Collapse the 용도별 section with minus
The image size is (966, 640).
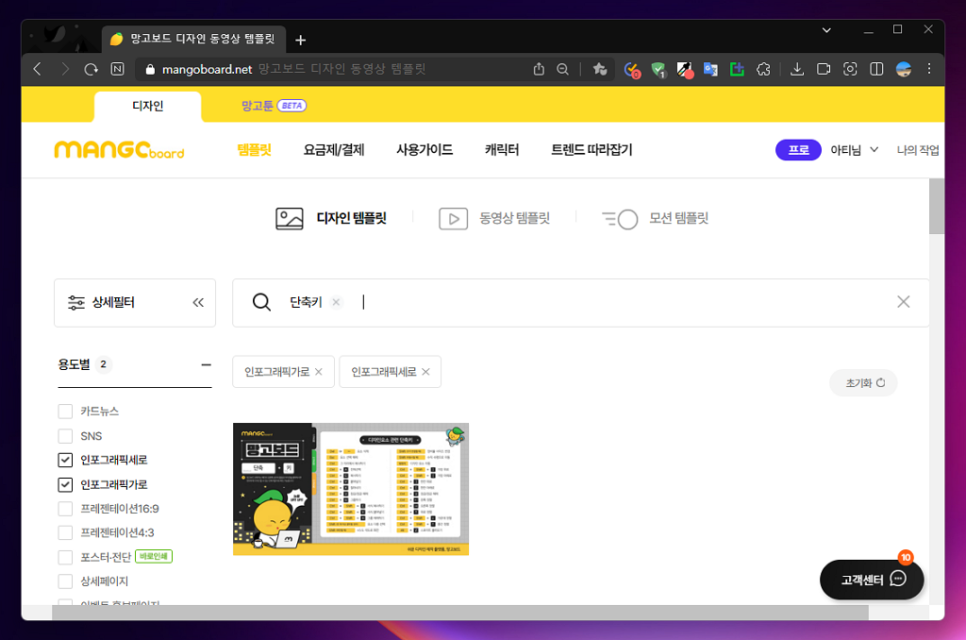(x=206, y=365)
